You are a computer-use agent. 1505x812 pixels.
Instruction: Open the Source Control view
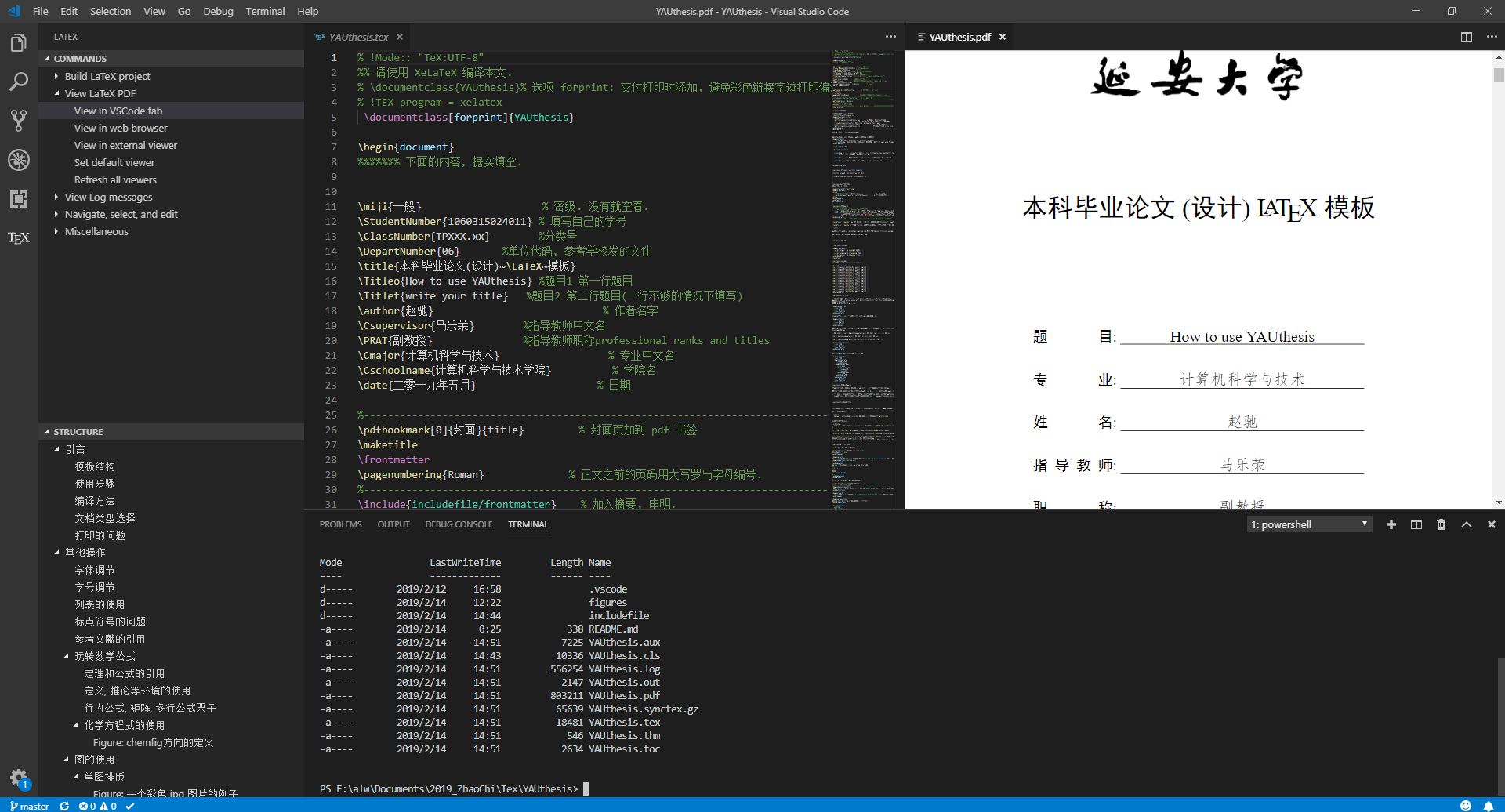tap(19, 121)
